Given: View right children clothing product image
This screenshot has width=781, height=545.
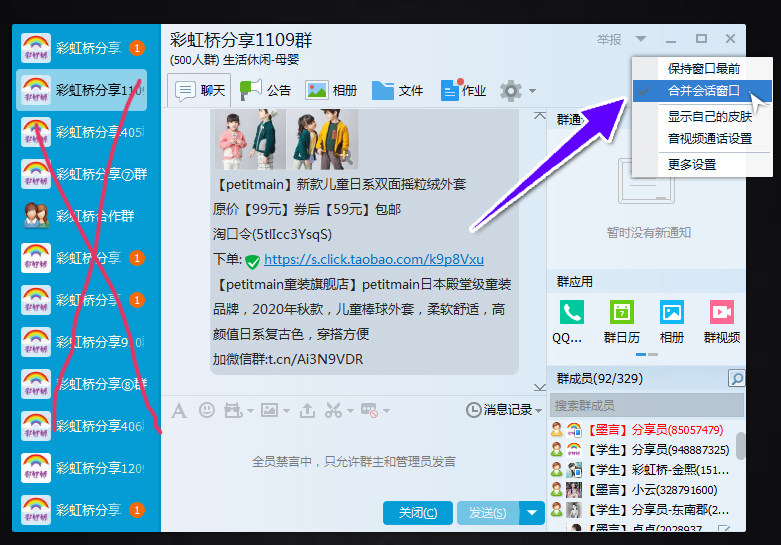Looking at the screenshot, I should (322, 139).
